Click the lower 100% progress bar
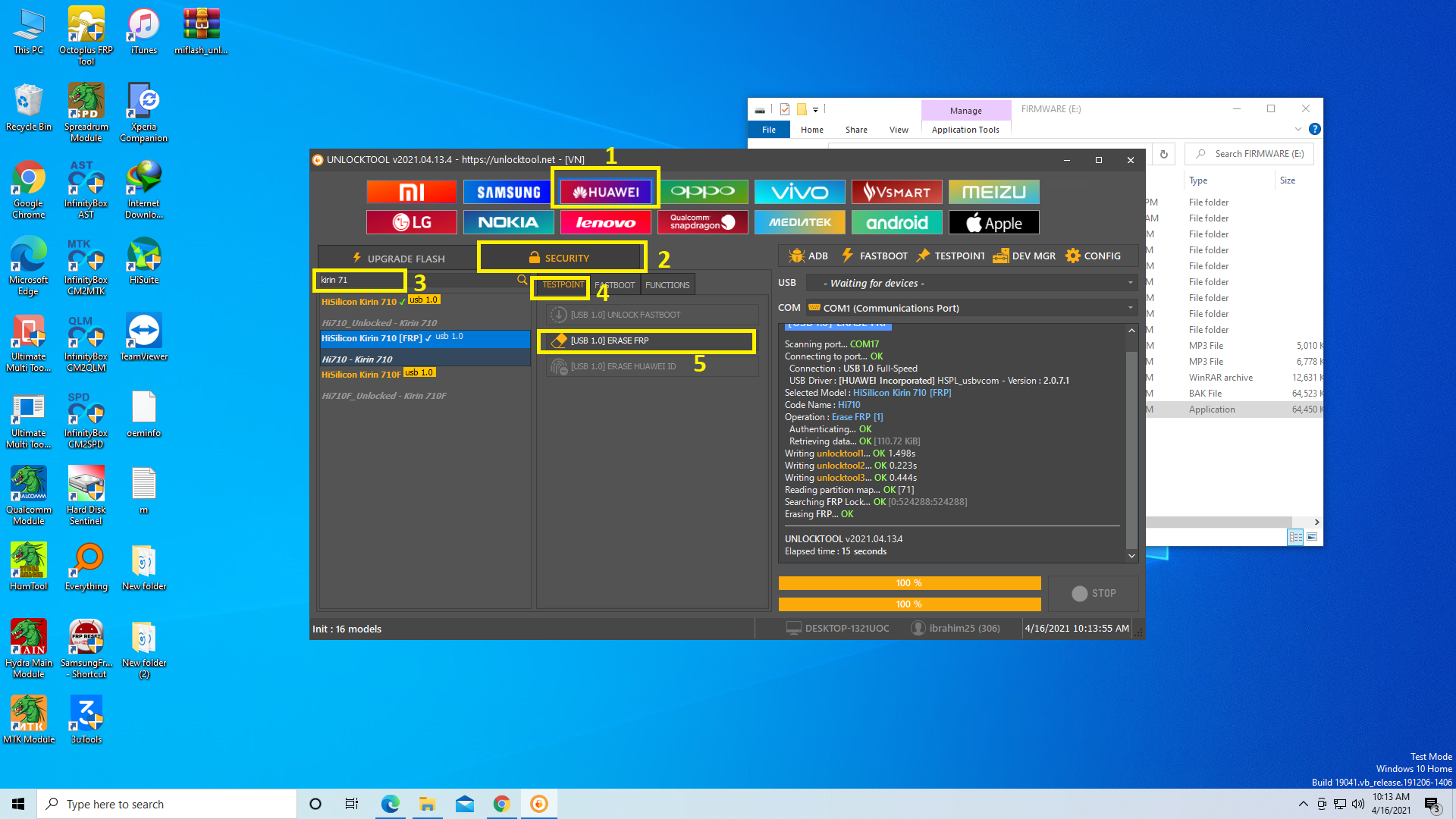 [909, 604]
